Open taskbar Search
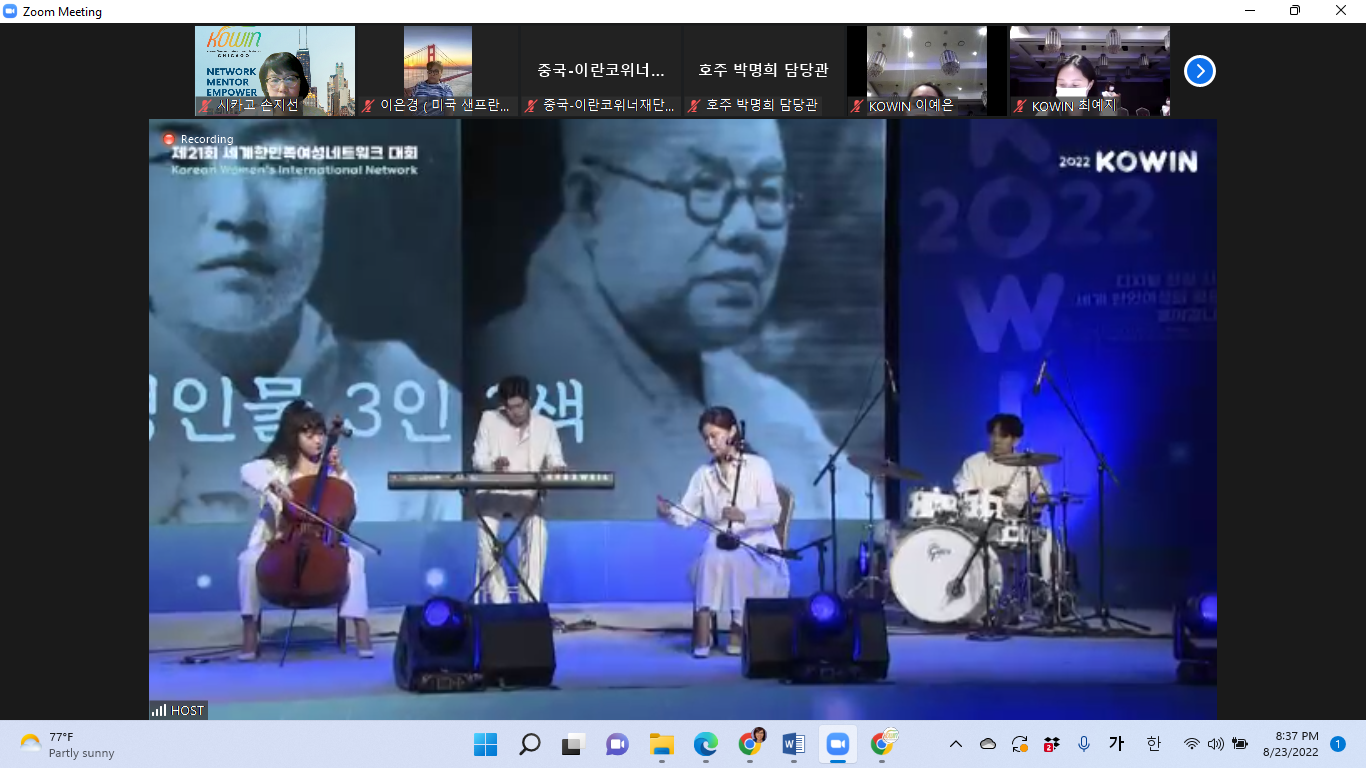This screenshot has width=1366, height=768. click(x=529, y=744)
